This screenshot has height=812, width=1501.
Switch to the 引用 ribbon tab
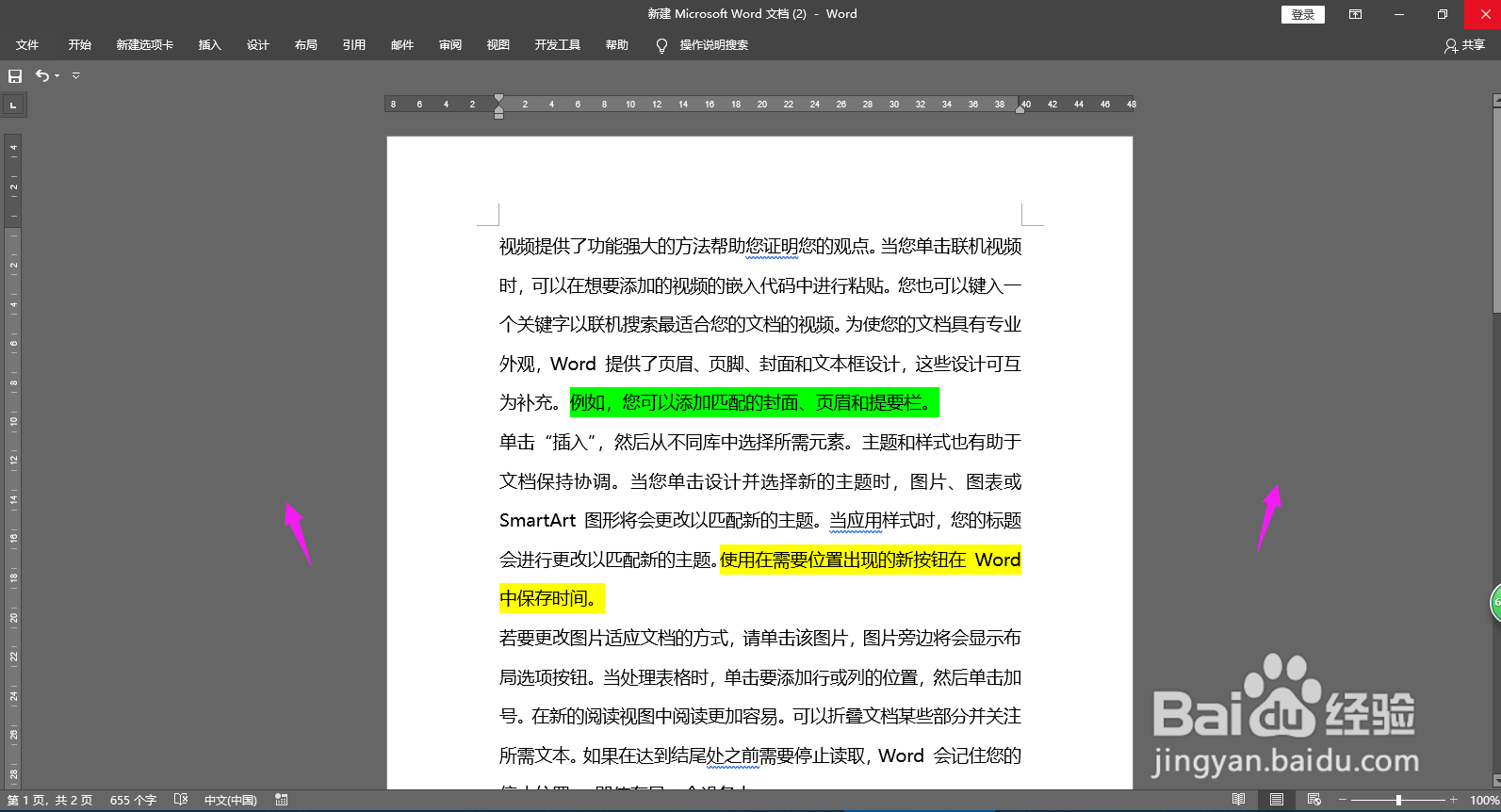coord(354,45)
